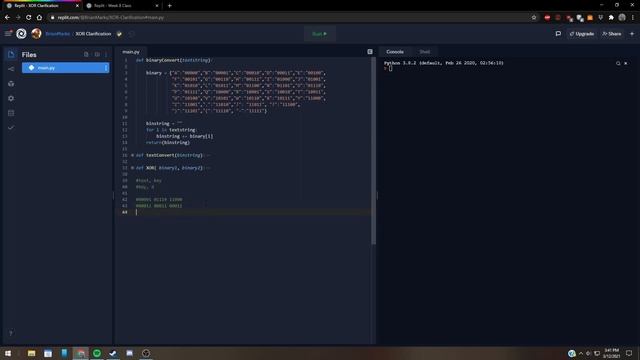This screenshot has width=640, height=360.
Task: Click the console prompt input
Action: [x=391, y=69]
